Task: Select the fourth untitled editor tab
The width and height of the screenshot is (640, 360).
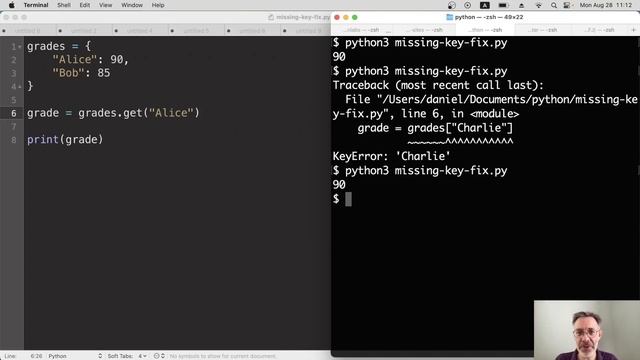Action: click(x=196, y=31)
